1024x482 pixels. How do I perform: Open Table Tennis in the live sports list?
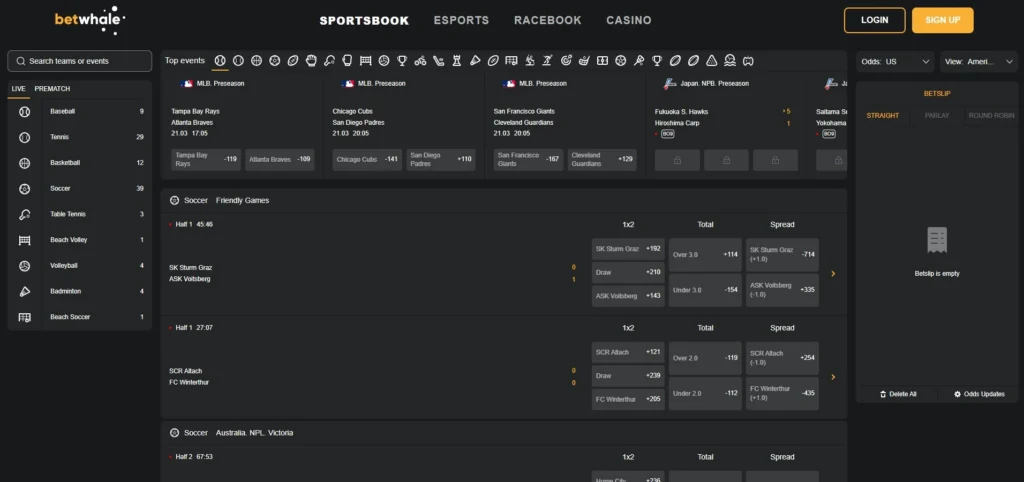pyautogui.click(x=80, y=214)
